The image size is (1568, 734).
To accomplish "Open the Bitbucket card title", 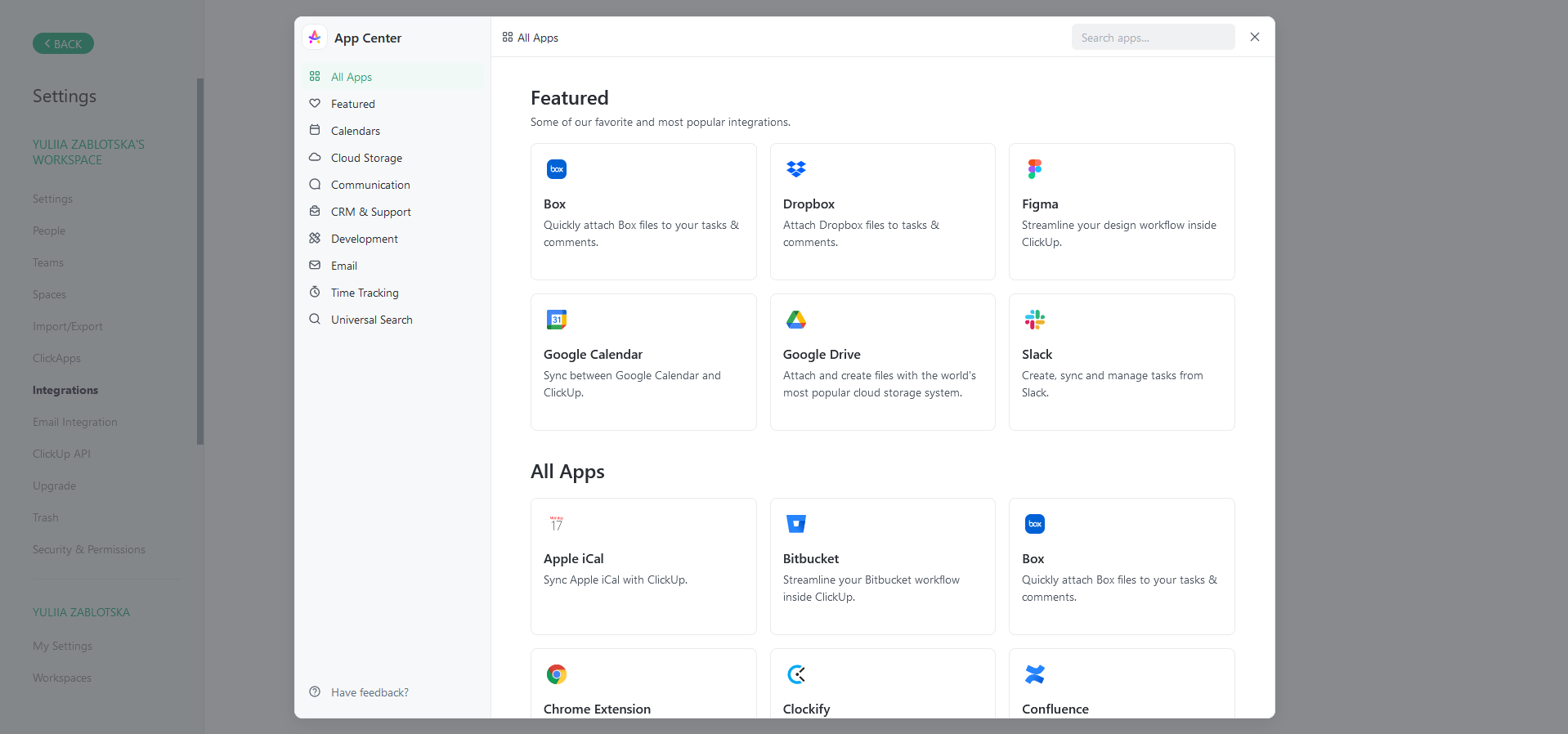I will pyautogui.click(x=811, y=559).
